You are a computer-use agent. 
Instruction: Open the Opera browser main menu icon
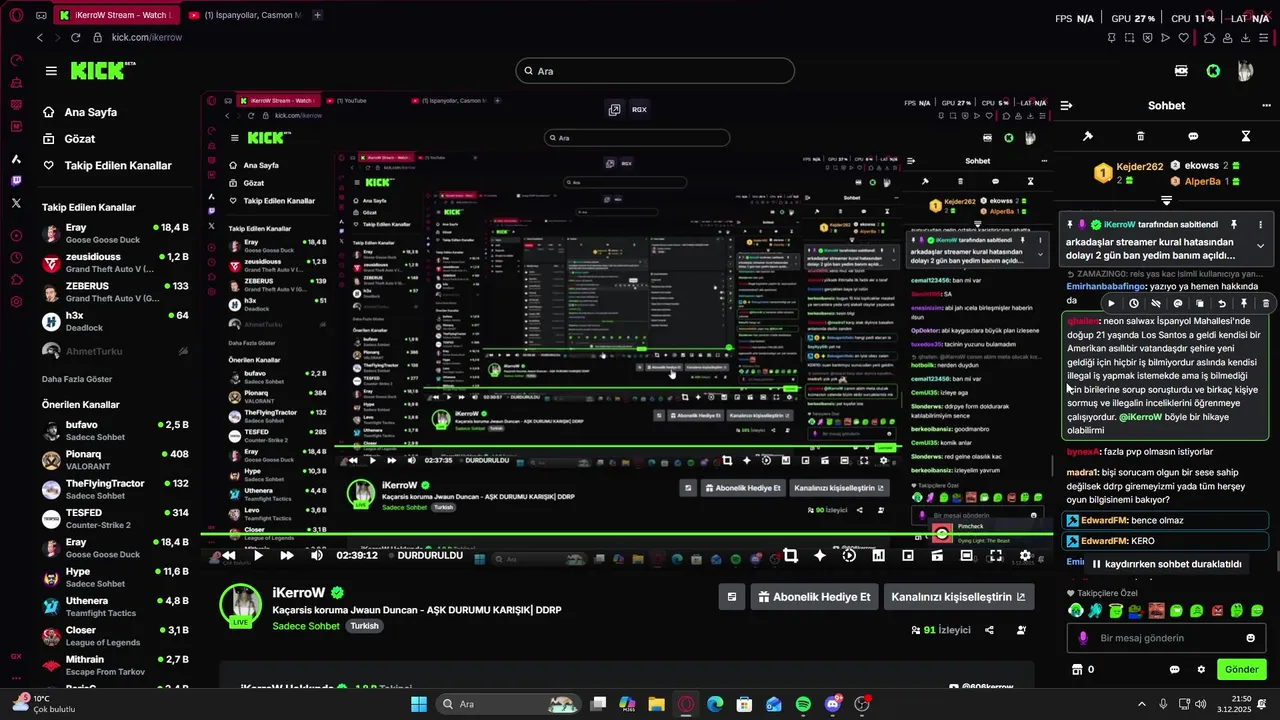coord(15,15)
